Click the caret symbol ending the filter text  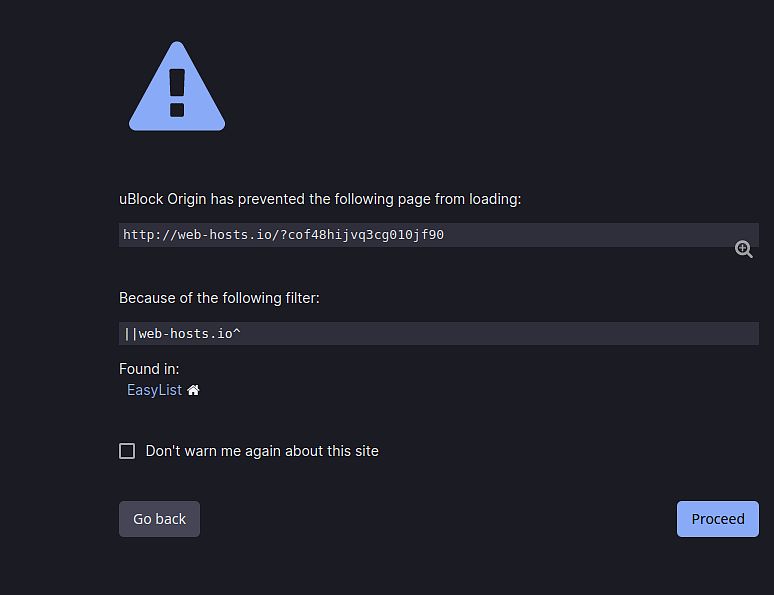[x=237, y=333]
